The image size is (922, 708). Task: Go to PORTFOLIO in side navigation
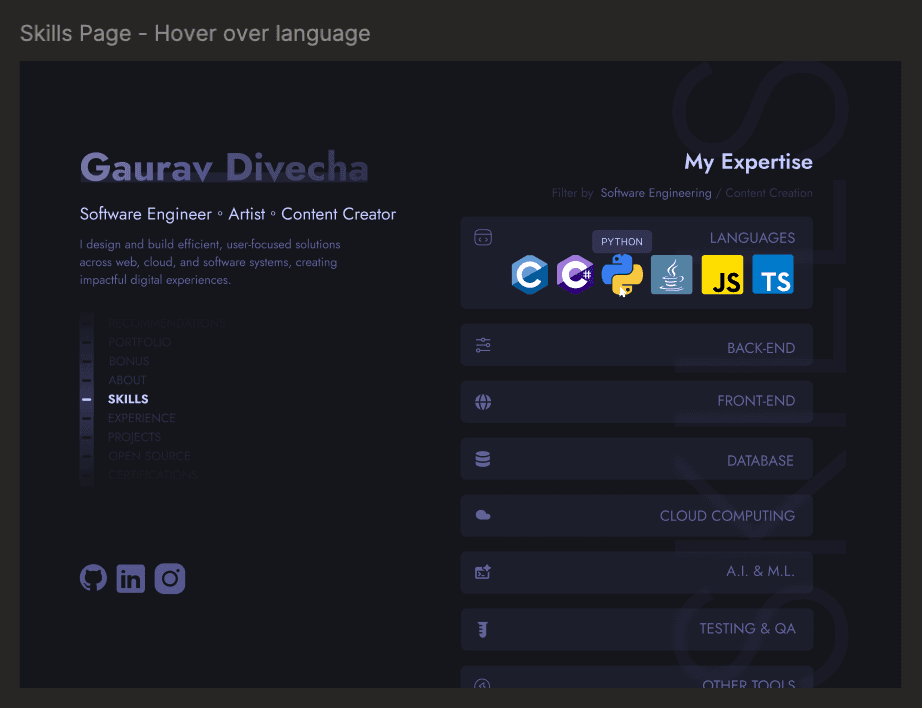tap(140, 342)
